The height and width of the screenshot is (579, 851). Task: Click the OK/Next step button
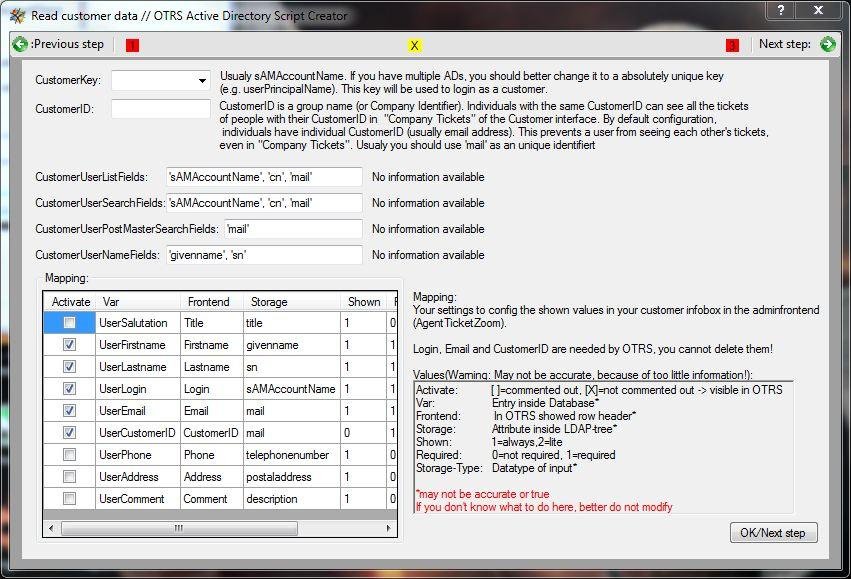tap(773, 533)
